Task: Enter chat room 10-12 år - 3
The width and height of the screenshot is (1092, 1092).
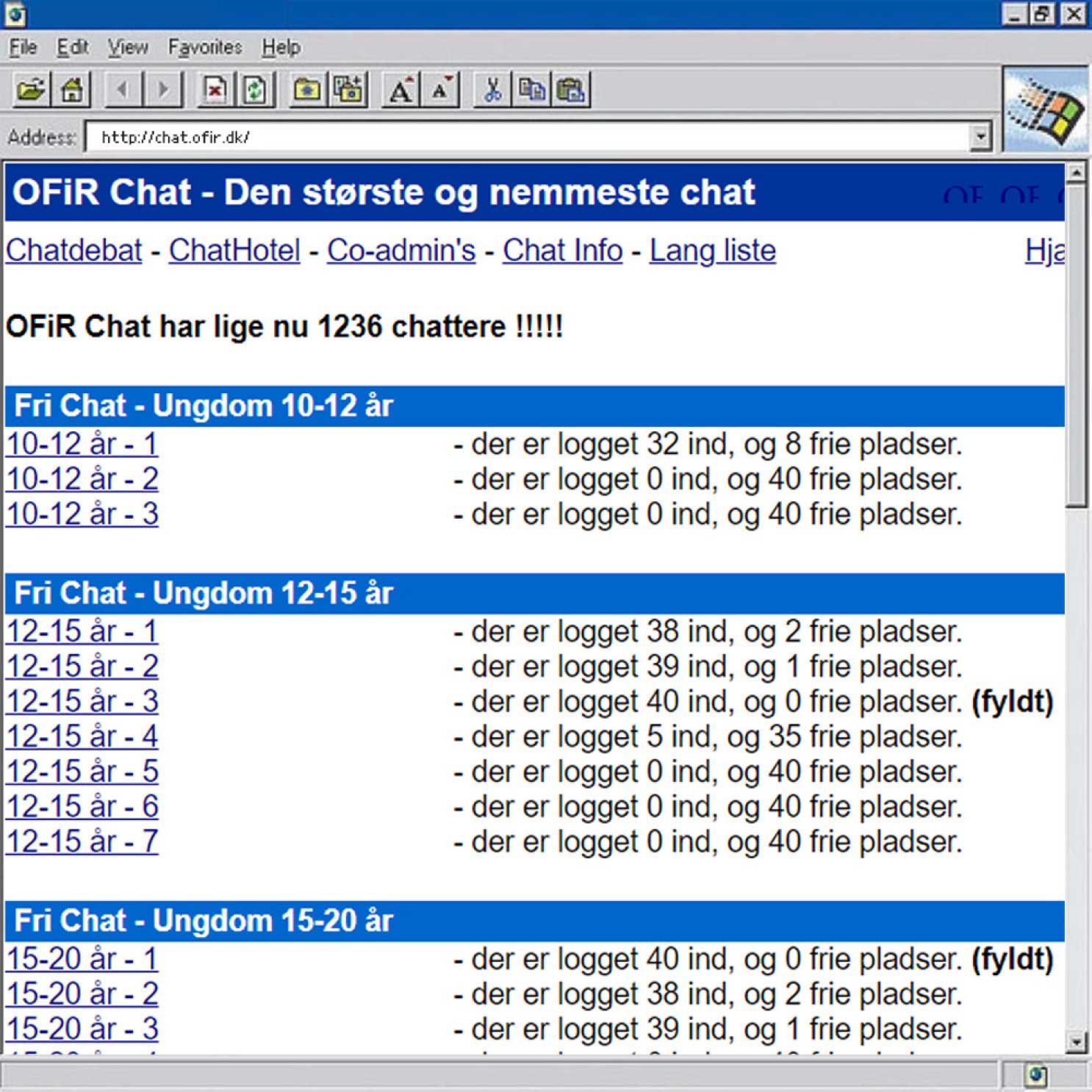Action: pos(82,514)
